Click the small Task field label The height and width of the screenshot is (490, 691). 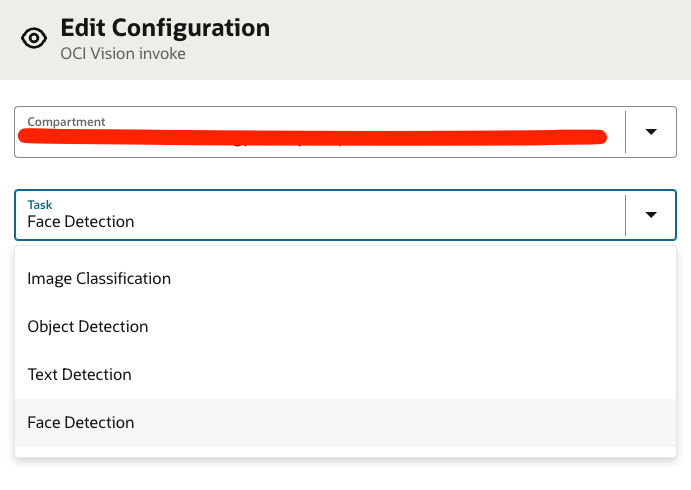40,204
